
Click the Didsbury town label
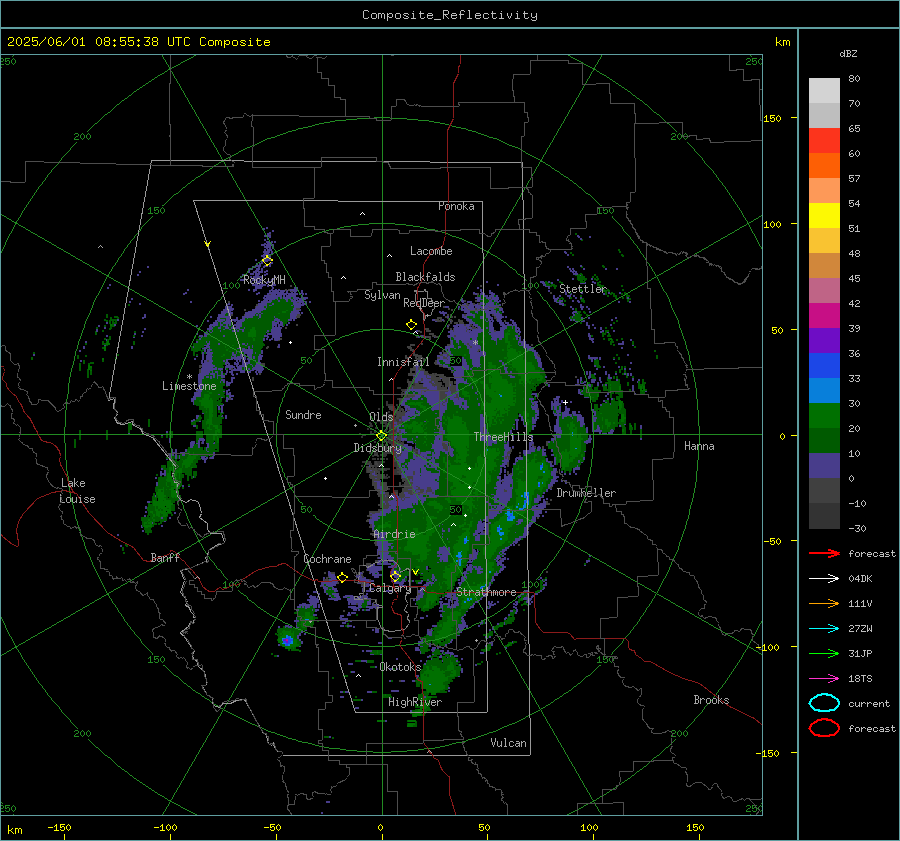(x=377, y=448)
